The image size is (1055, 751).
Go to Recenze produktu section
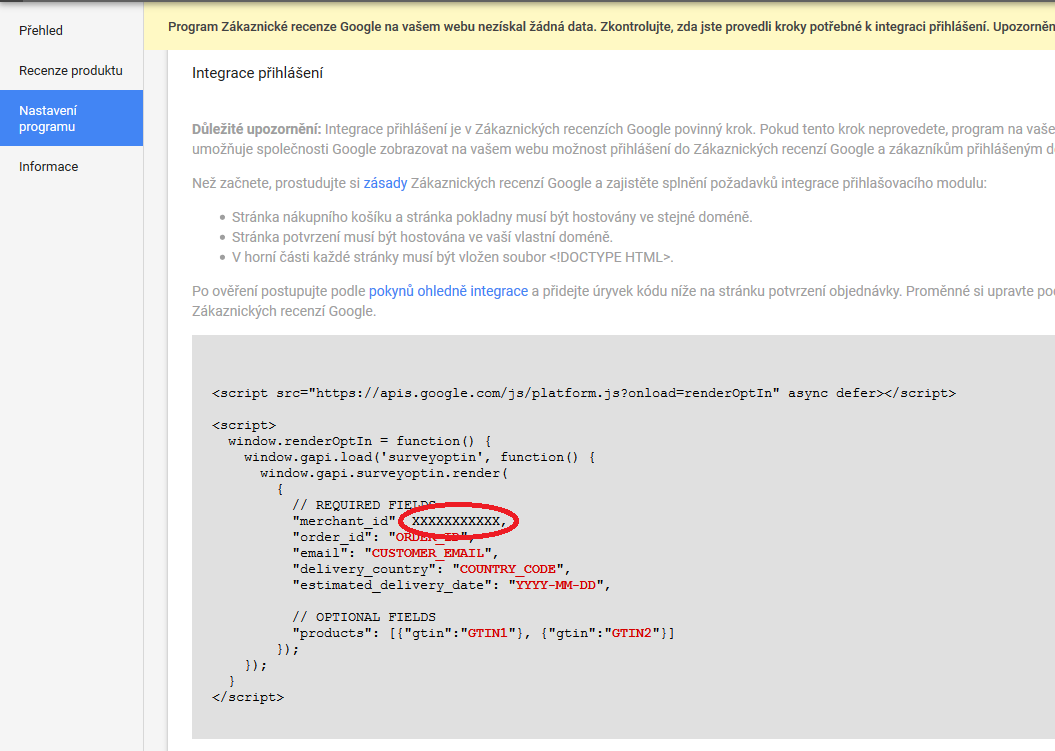pyautogui.click(x=70, y=71)
